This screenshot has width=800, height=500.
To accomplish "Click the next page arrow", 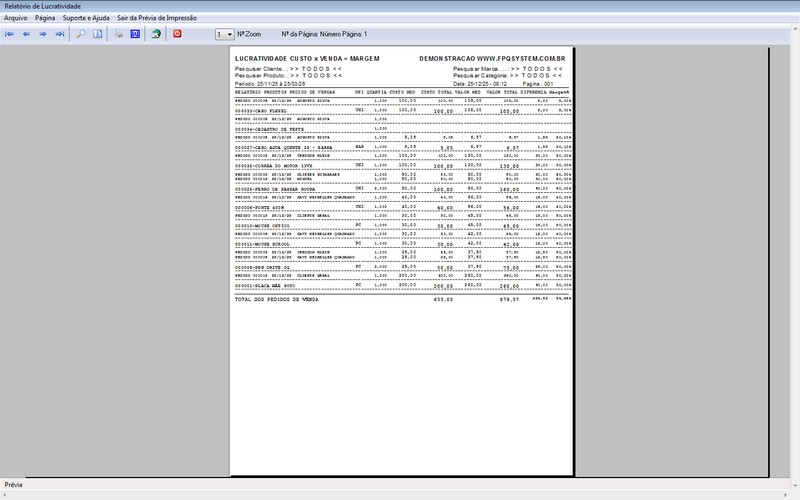I will coord(43,34).
